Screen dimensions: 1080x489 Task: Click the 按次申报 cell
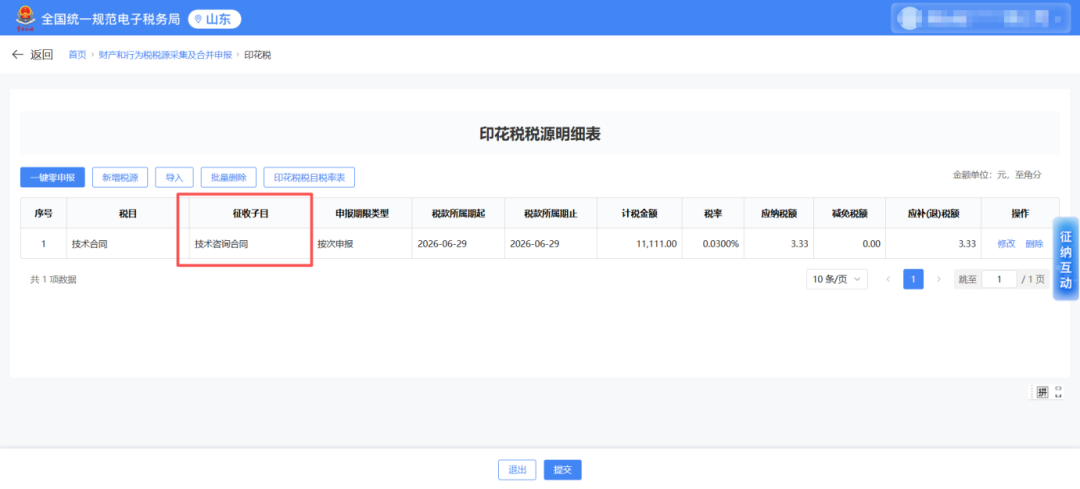point(362,244)
